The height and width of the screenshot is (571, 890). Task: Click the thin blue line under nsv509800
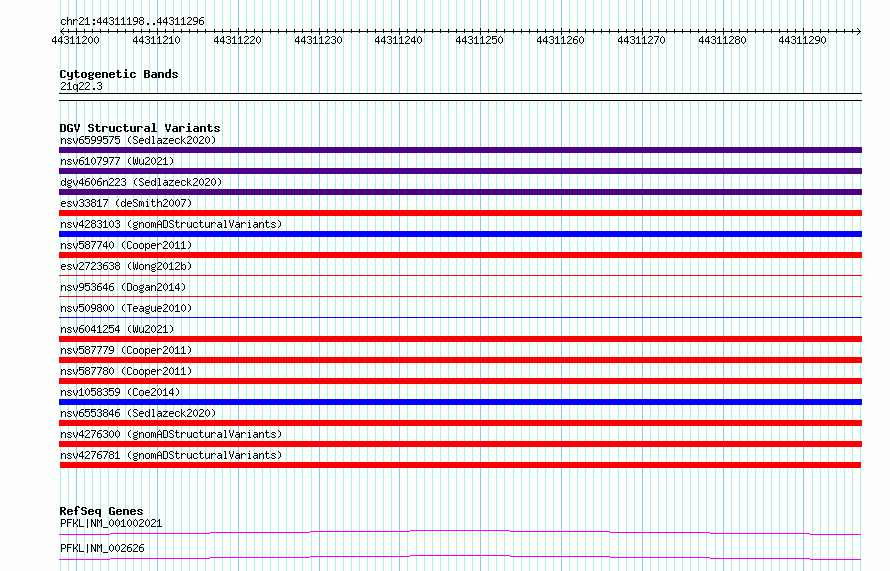pyautogui.click(x=460, y=317)
